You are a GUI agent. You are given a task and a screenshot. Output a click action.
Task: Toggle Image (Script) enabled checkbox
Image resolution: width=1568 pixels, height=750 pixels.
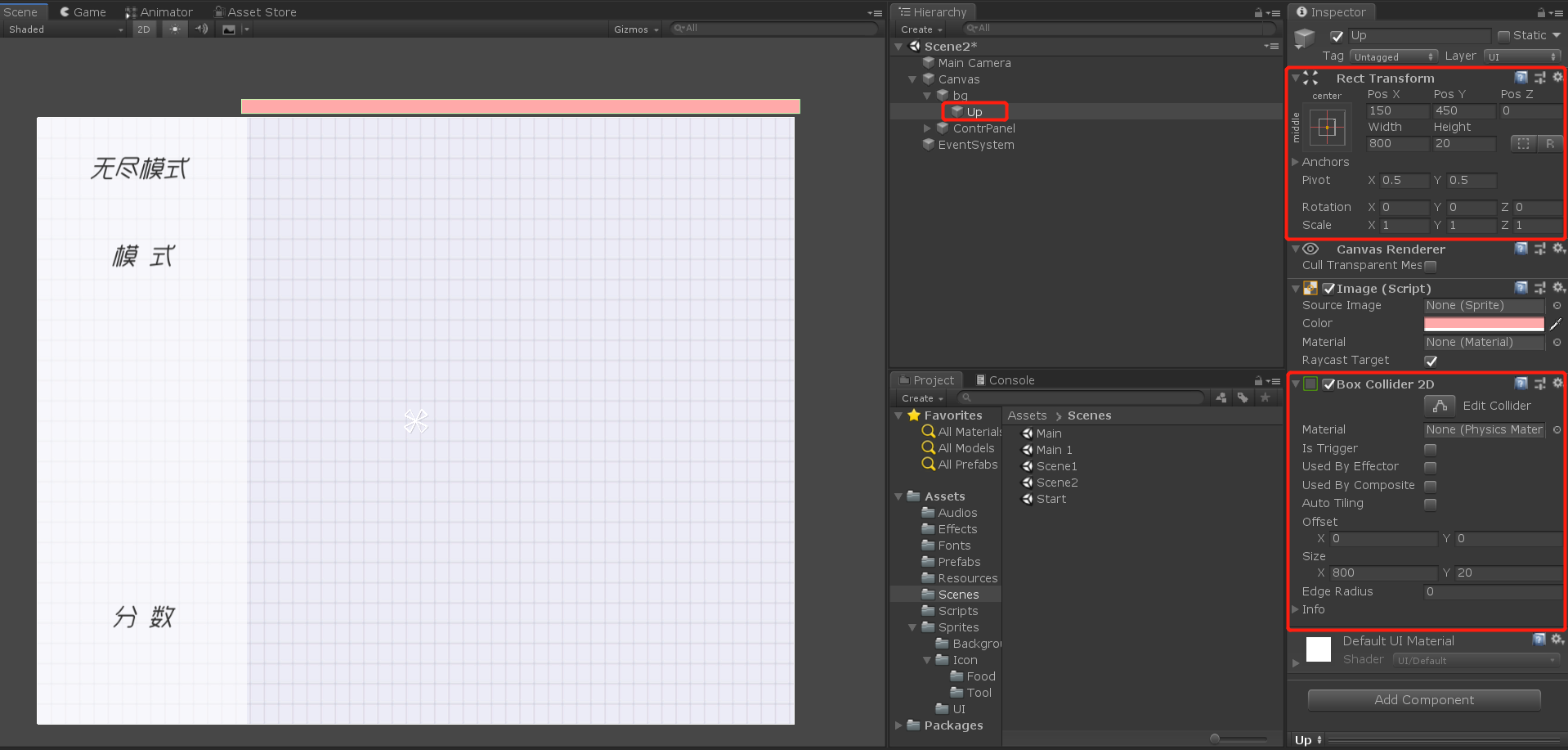[1328, 289]
